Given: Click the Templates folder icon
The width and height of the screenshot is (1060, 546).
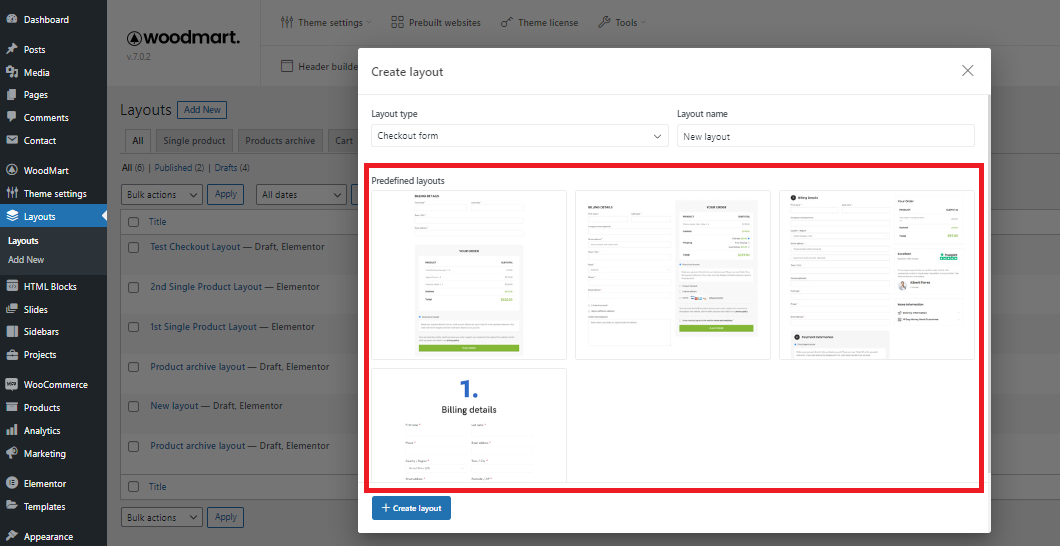Looking at the screenshot, I should 11,506.
